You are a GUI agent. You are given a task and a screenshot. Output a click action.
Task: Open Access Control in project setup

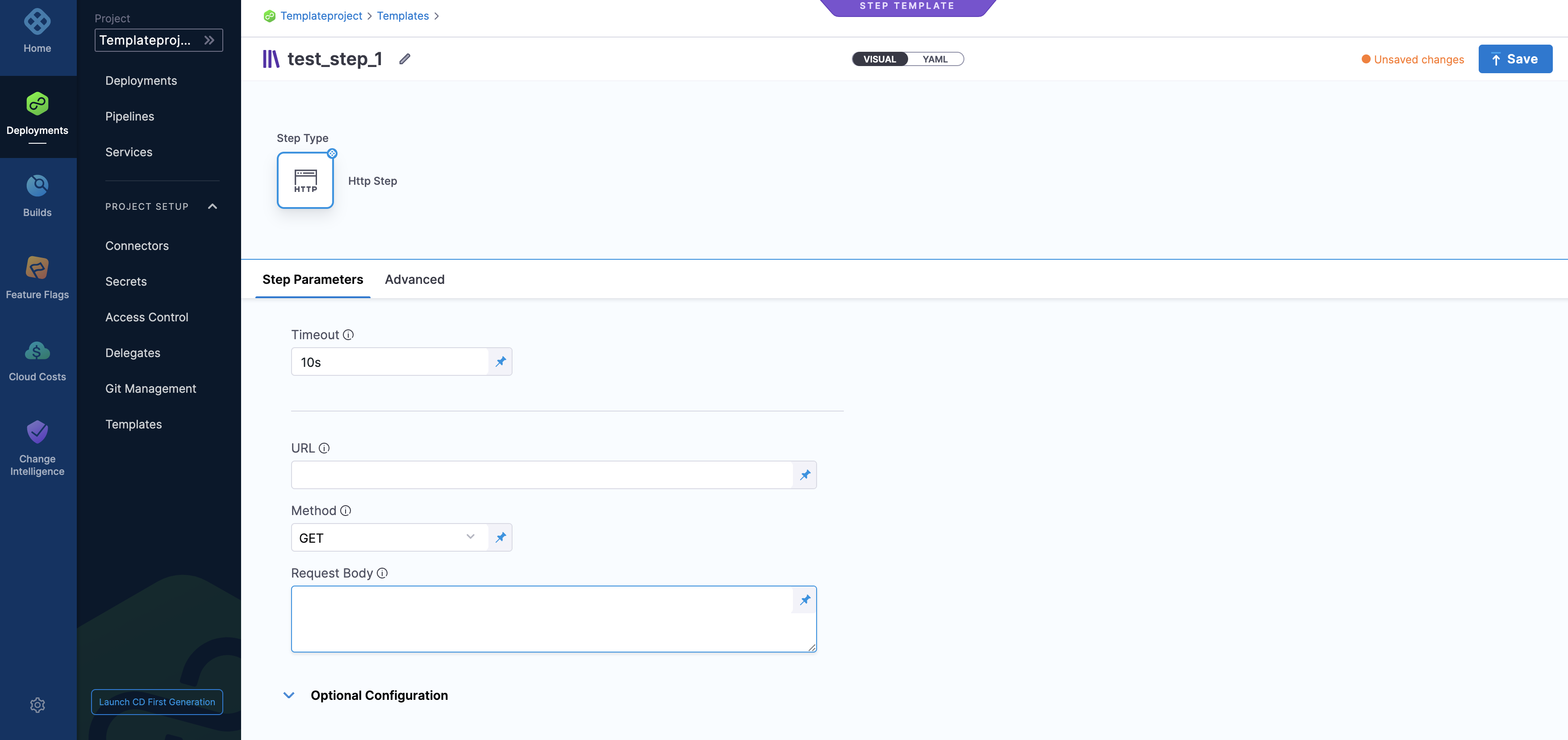147,317
